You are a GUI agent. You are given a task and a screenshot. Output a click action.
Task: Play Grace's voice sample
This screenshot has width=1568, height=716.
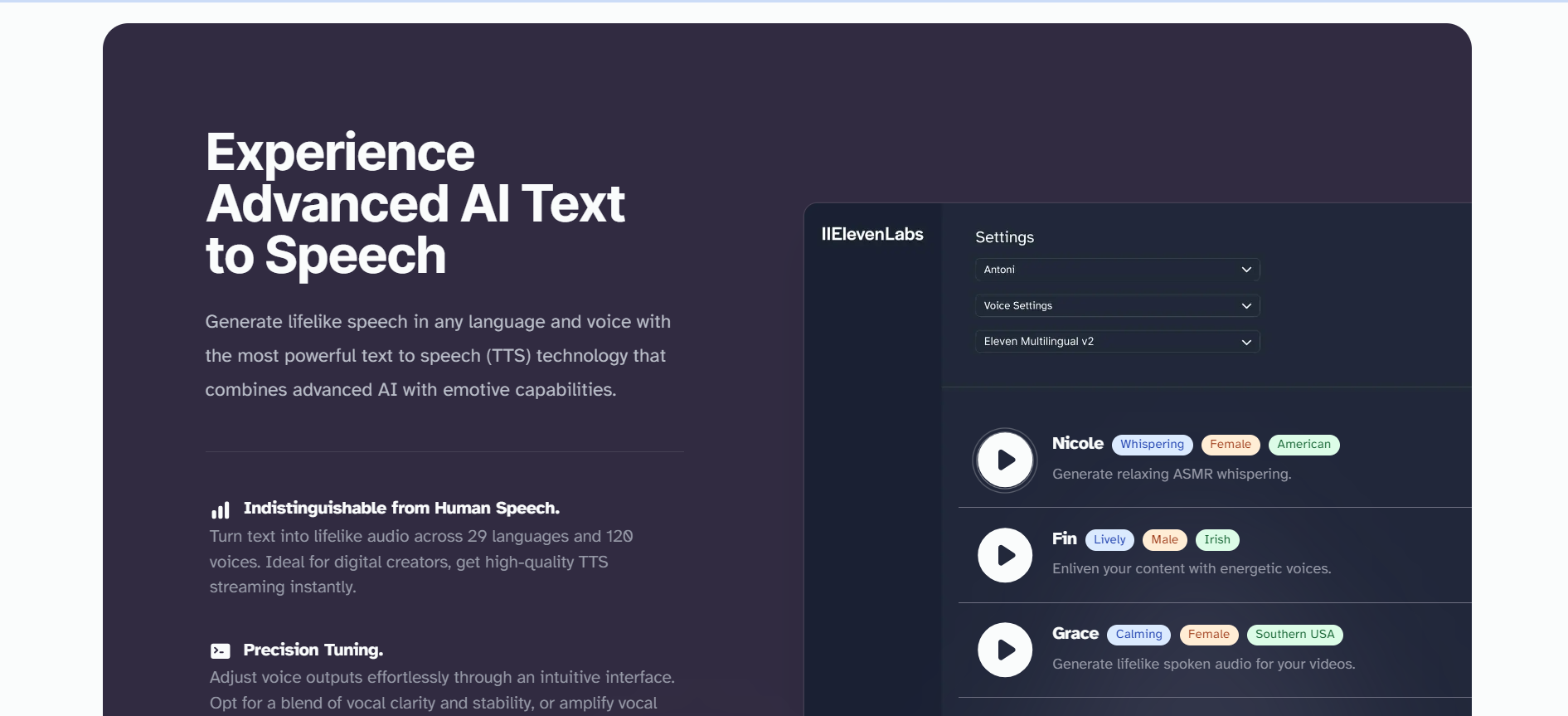[x=1004, y=650]
